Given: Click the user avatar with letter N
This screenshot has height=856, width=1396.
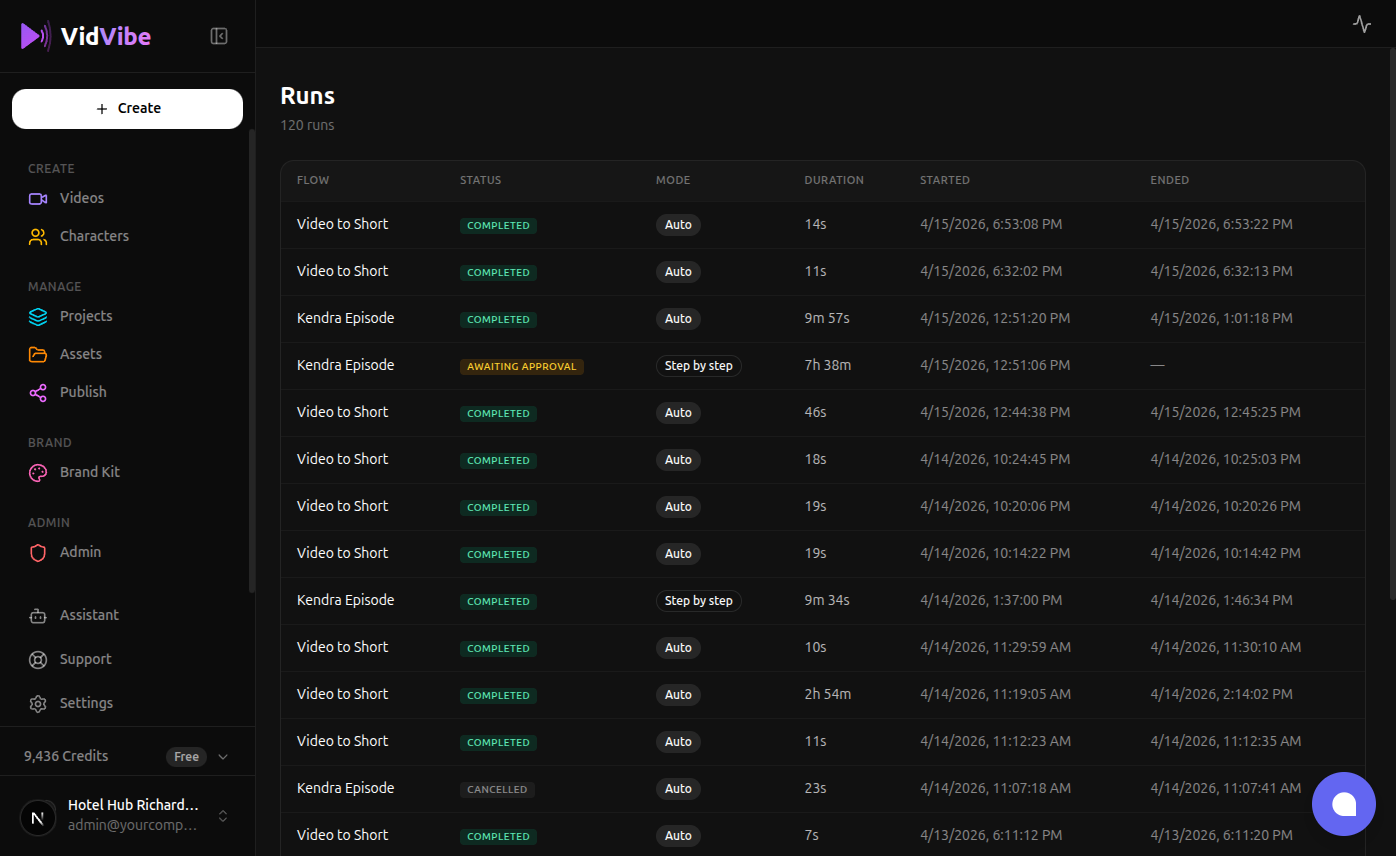Looking at the screenshot, I should coord(38,817).
